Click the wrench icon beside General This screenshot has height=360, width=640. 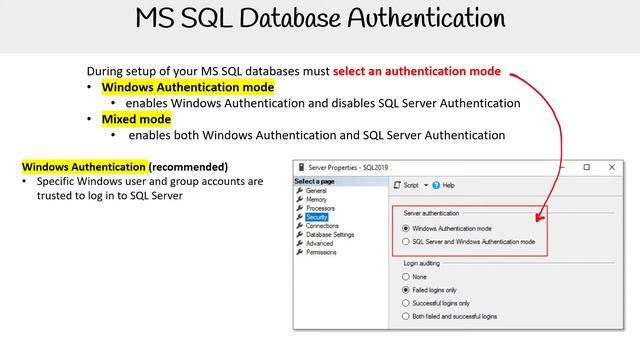click(x=300, y=191)
